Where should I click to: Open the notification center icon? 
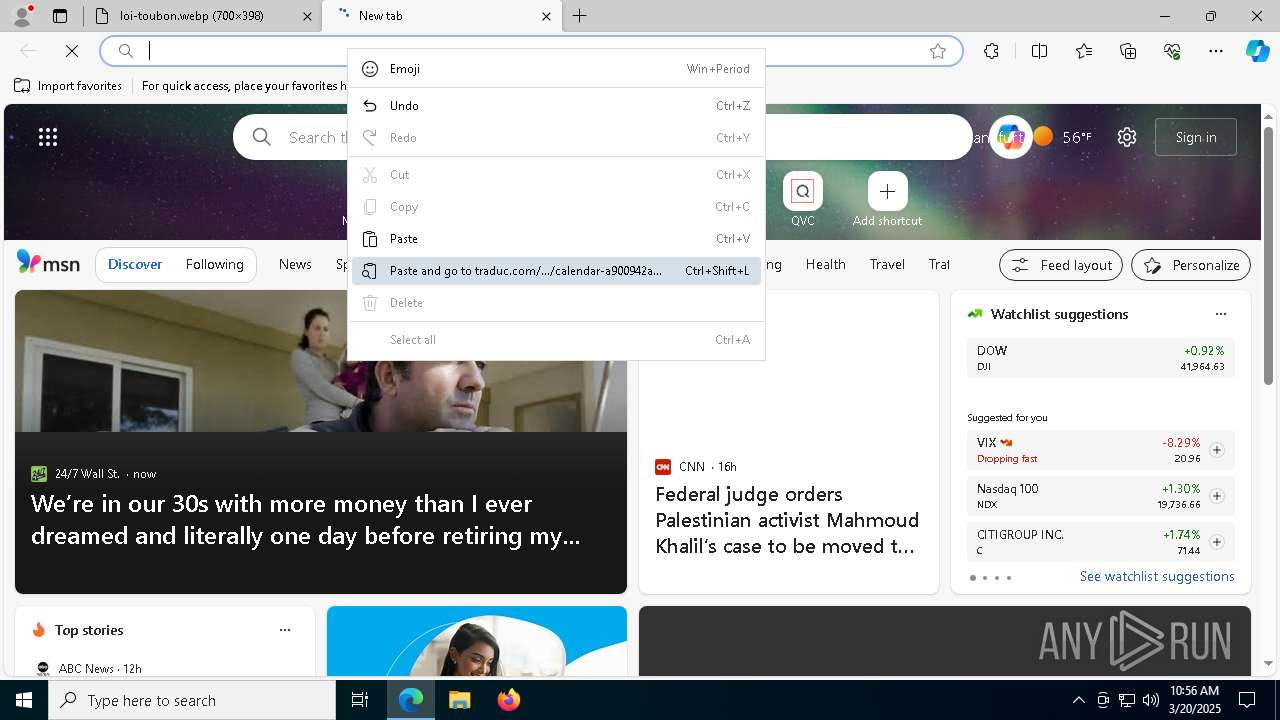[x=1247, y=700]
